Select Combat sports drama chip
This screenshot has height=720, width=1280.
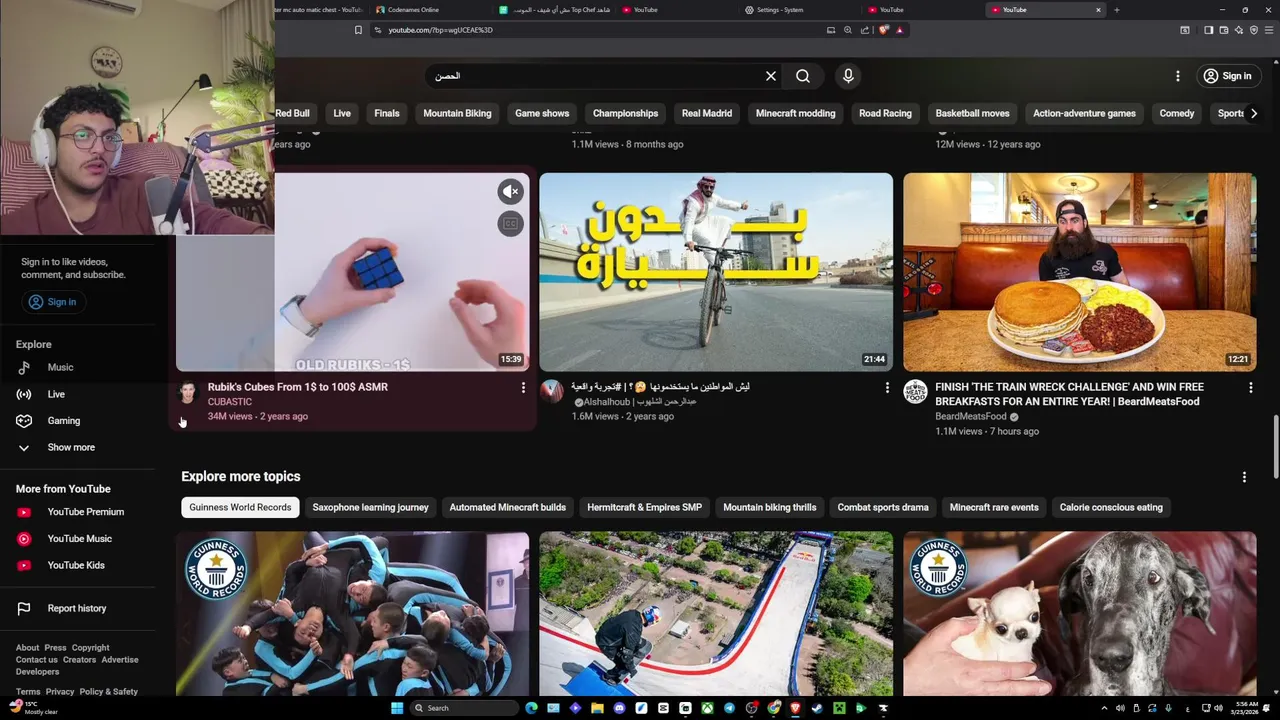point(883,507)
